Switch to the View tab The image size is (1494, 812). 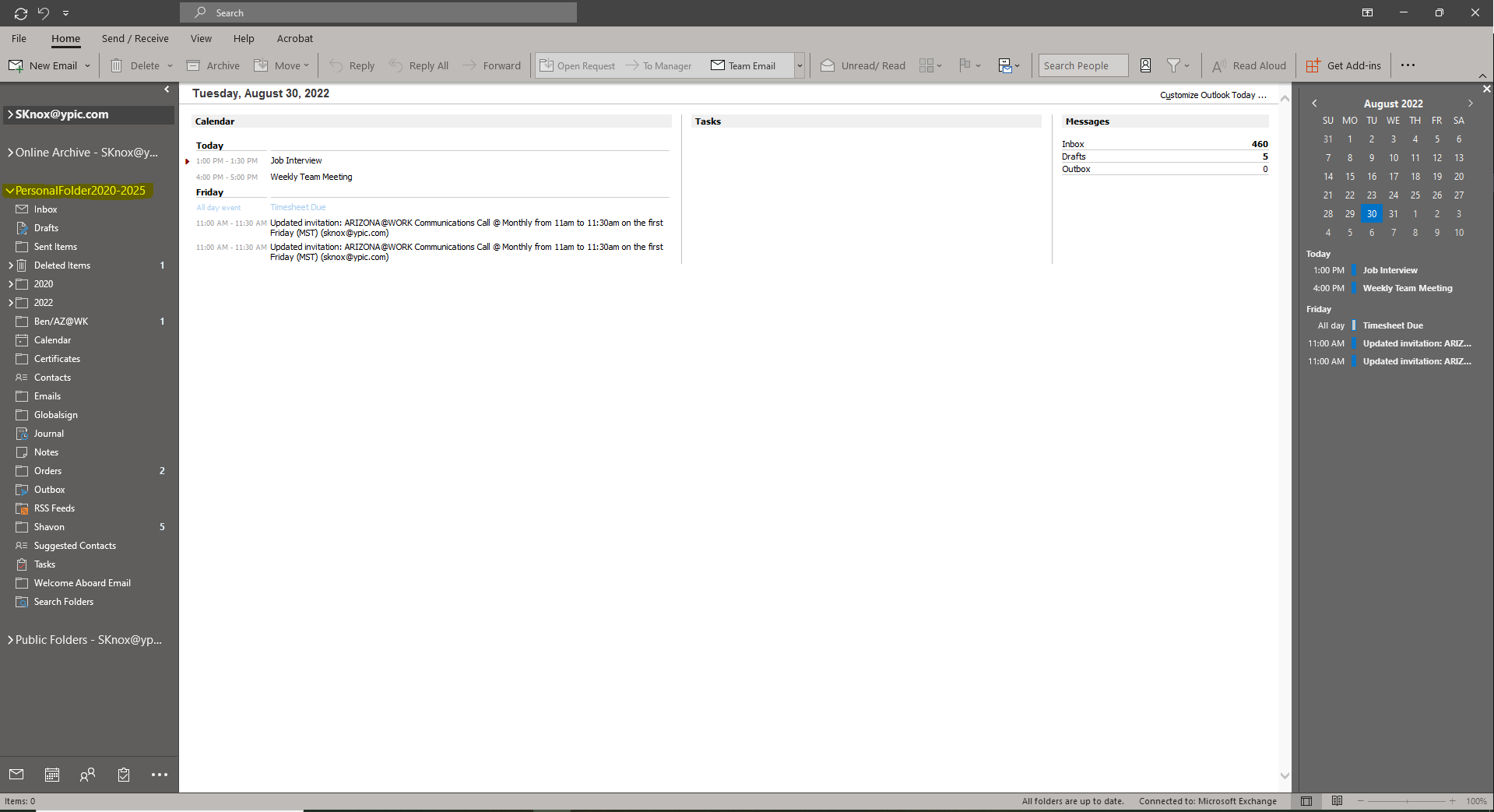(201, 38)
